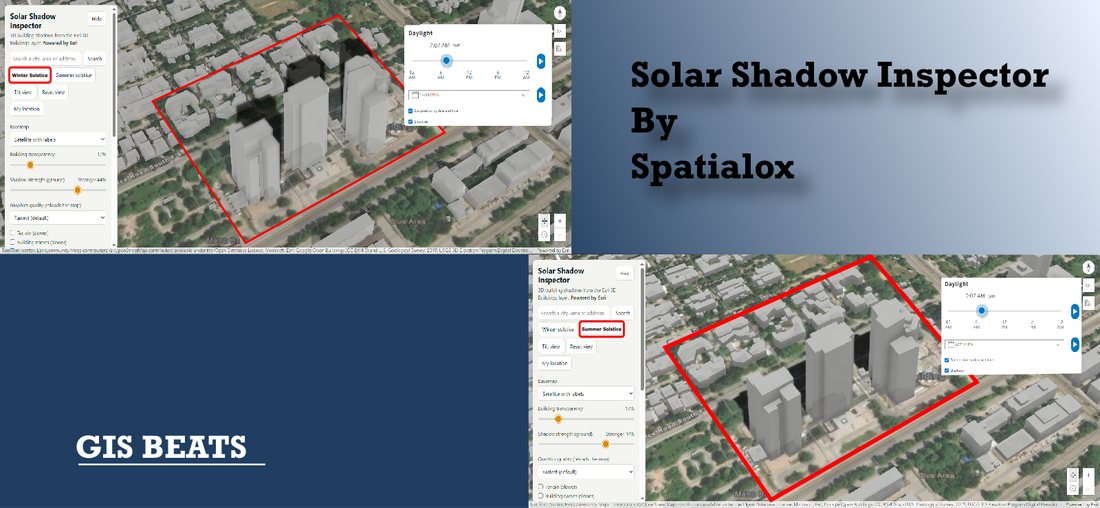Click the time slider handle in upper Daylight widget
Screen dimensions: 1100x508
point(446,61)
